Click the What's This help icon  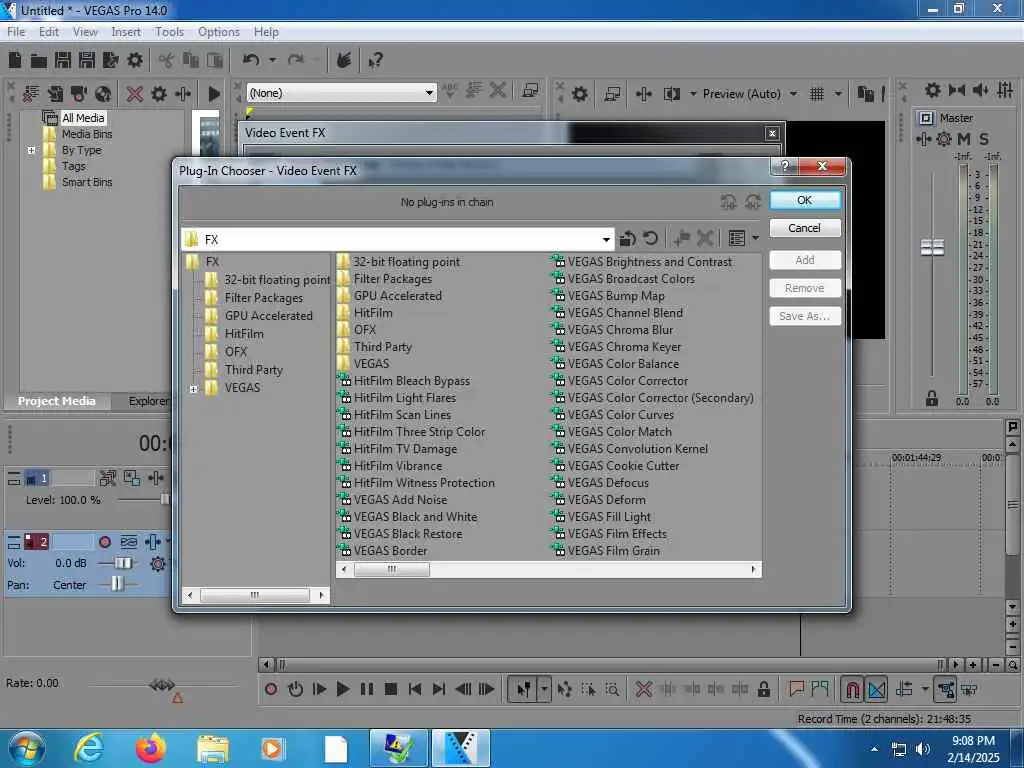click(x=375, y=61)
